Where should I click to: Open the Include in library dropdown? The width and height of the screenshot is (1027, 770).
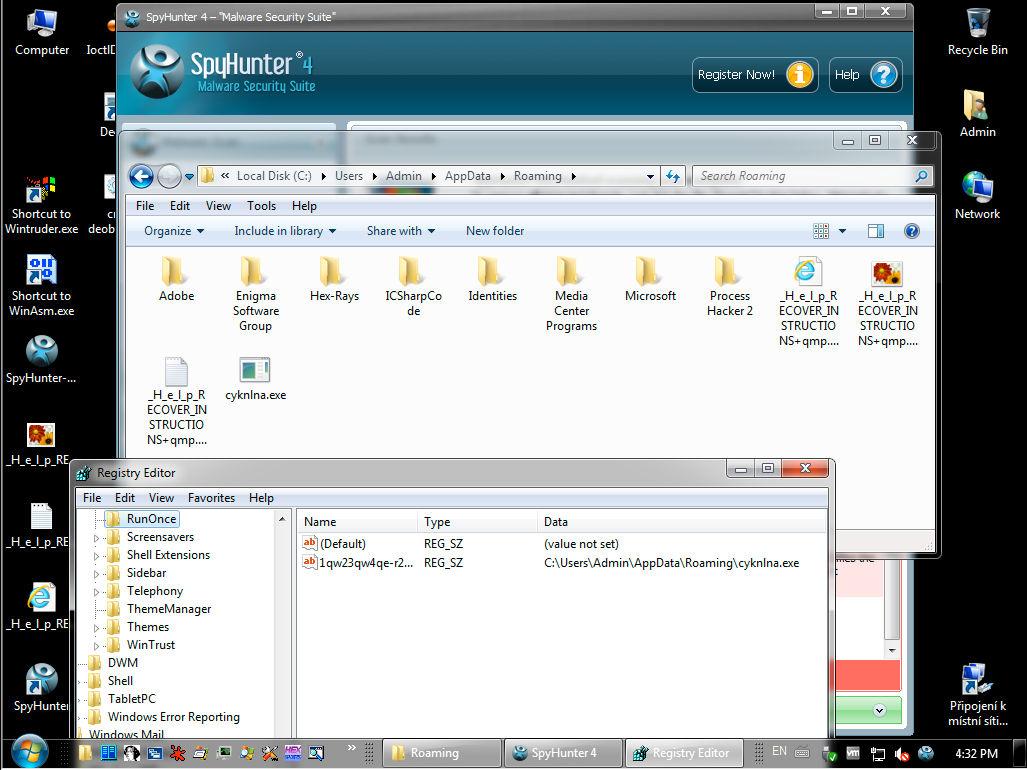[285, 230]
